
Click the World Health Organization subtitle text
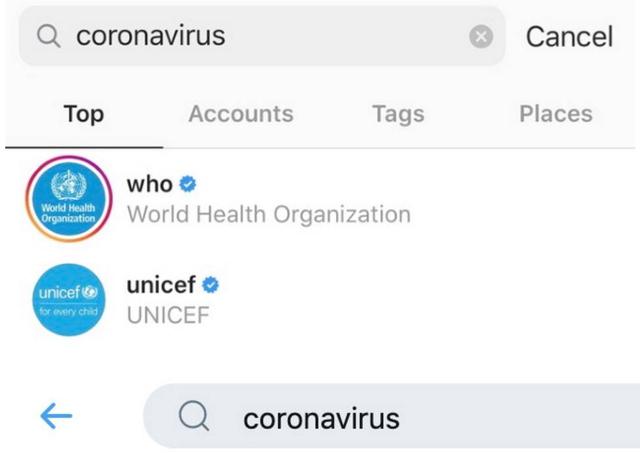pos(268,214)
